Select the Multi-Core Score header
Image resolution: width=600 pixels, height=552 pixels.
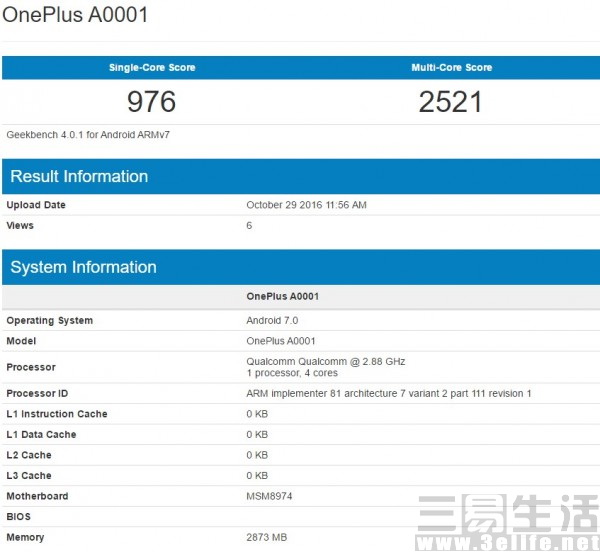click(x=452, y=68)
